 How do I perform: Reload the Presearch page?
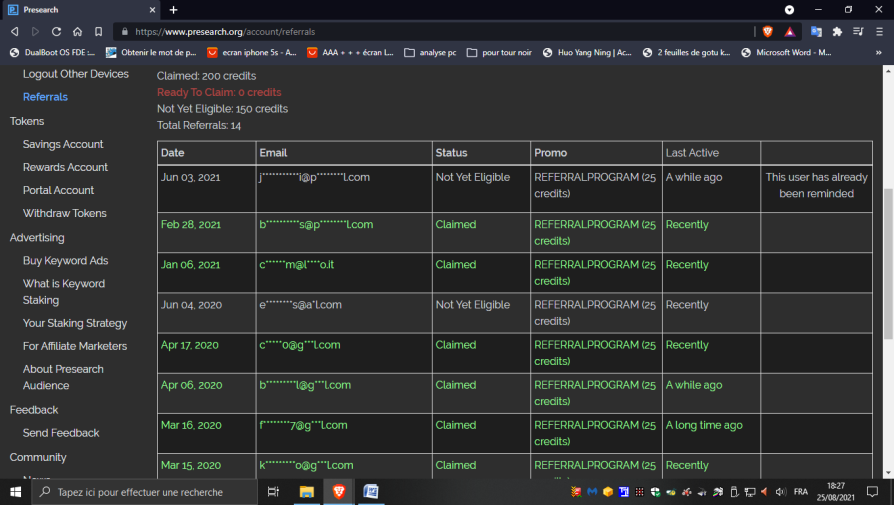(x=56, y=32)
